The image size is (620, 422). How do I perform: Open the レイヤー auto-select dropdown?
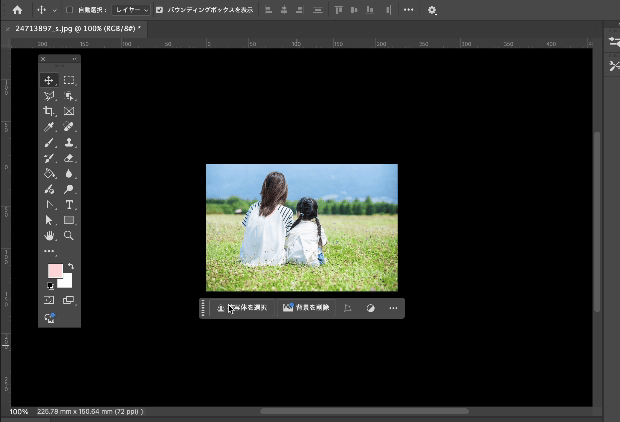click(132, 10)
